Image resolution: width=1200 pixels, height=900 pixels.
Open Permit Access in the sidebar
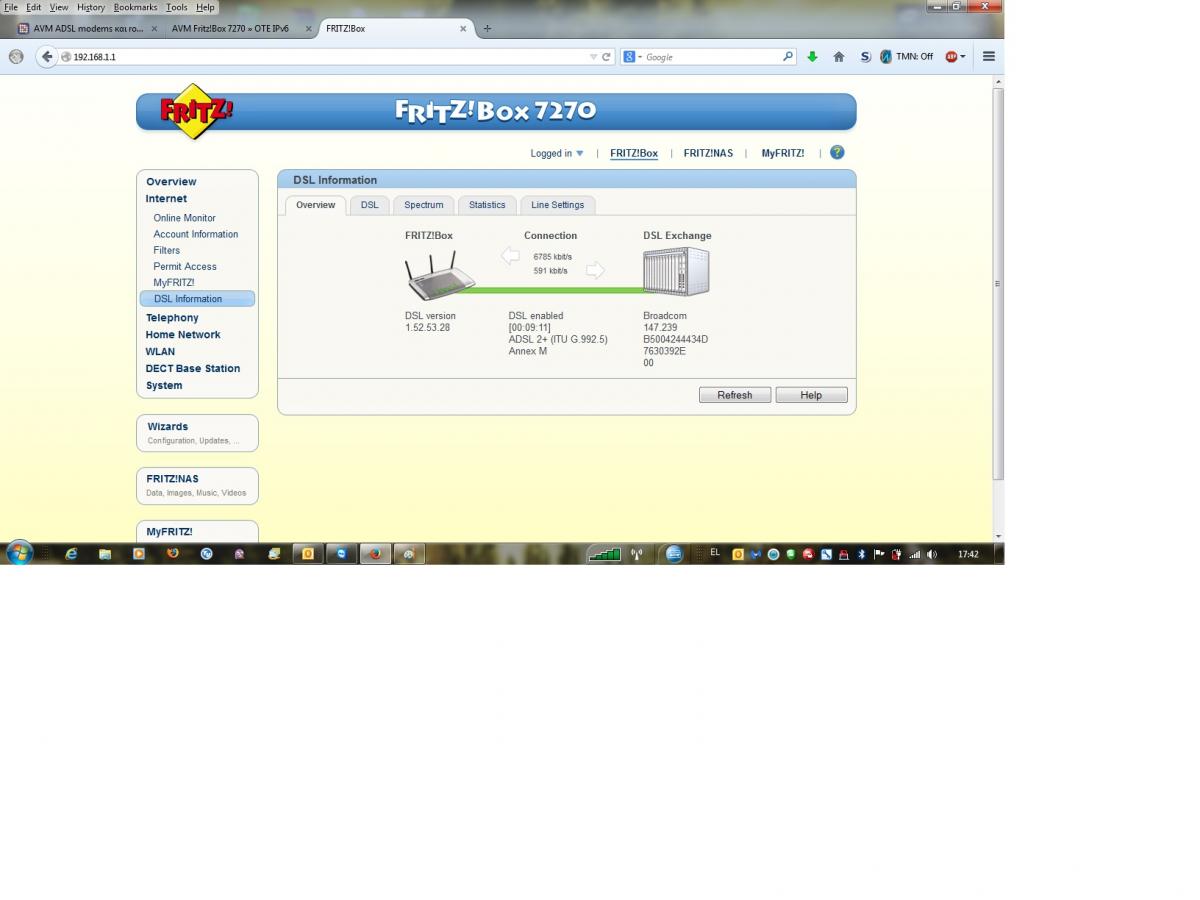[x=185, y=267]
